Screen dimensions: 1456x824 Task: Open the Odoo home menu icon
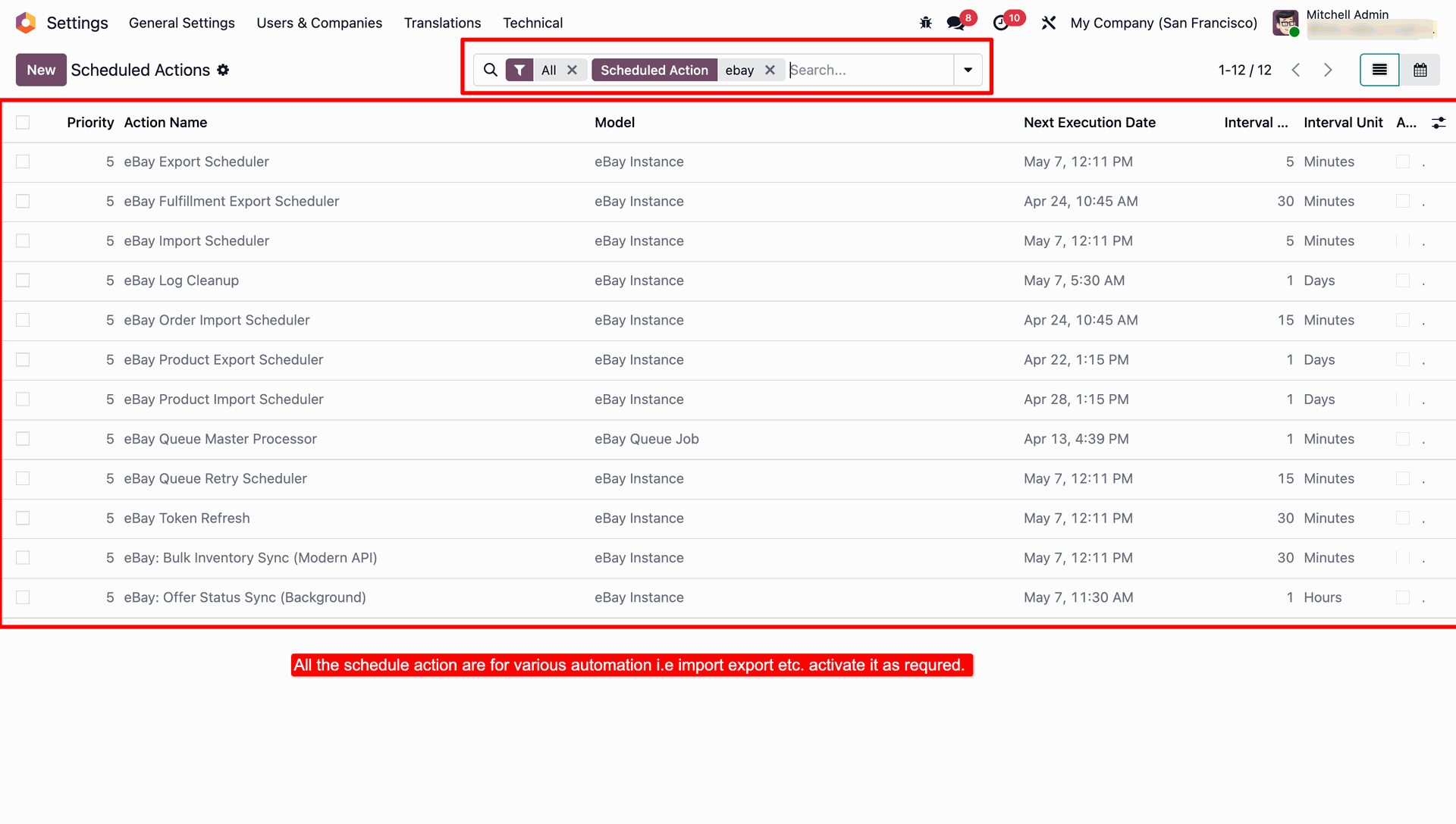26,23
